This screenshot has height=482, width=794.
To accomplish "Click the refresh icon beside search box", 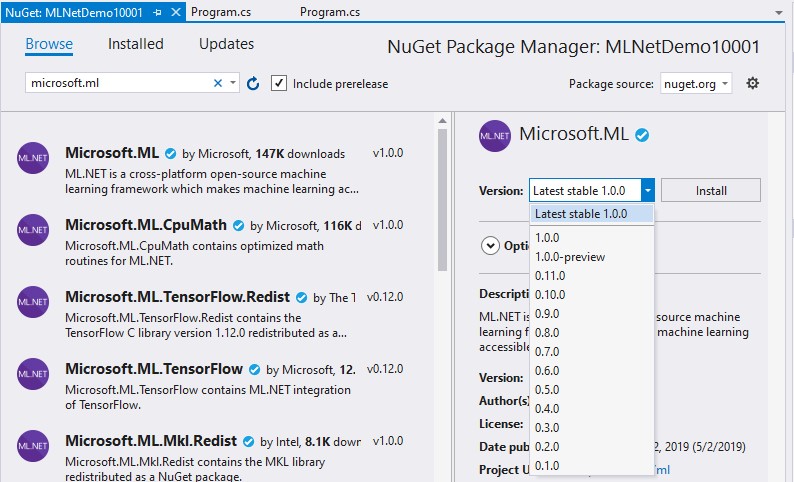I will (x=253, y=84).
